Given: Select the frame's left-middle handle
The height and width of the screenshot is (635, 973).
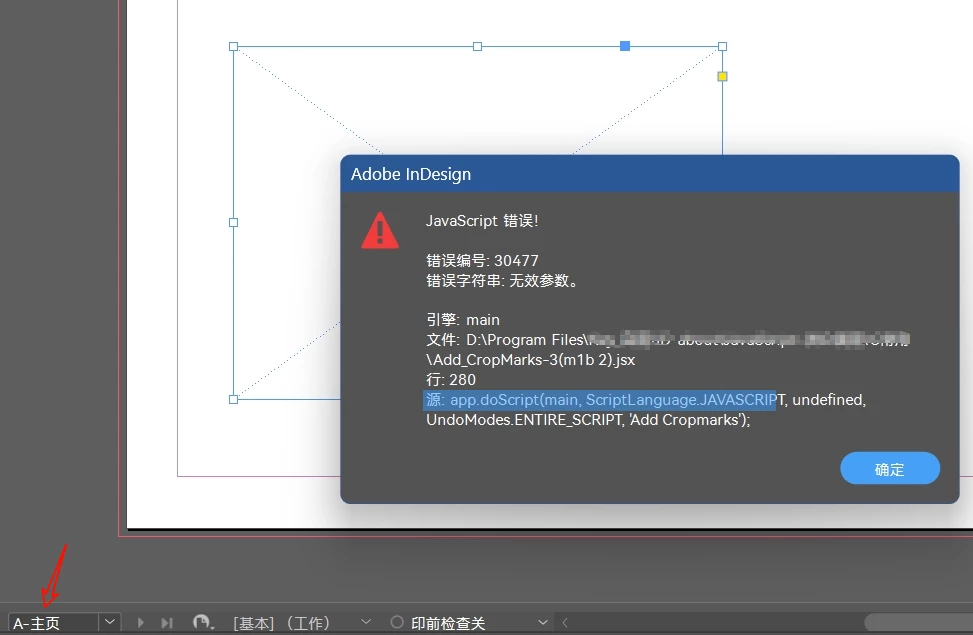Looking at the screenshot, I should click(x=233, y=222).
